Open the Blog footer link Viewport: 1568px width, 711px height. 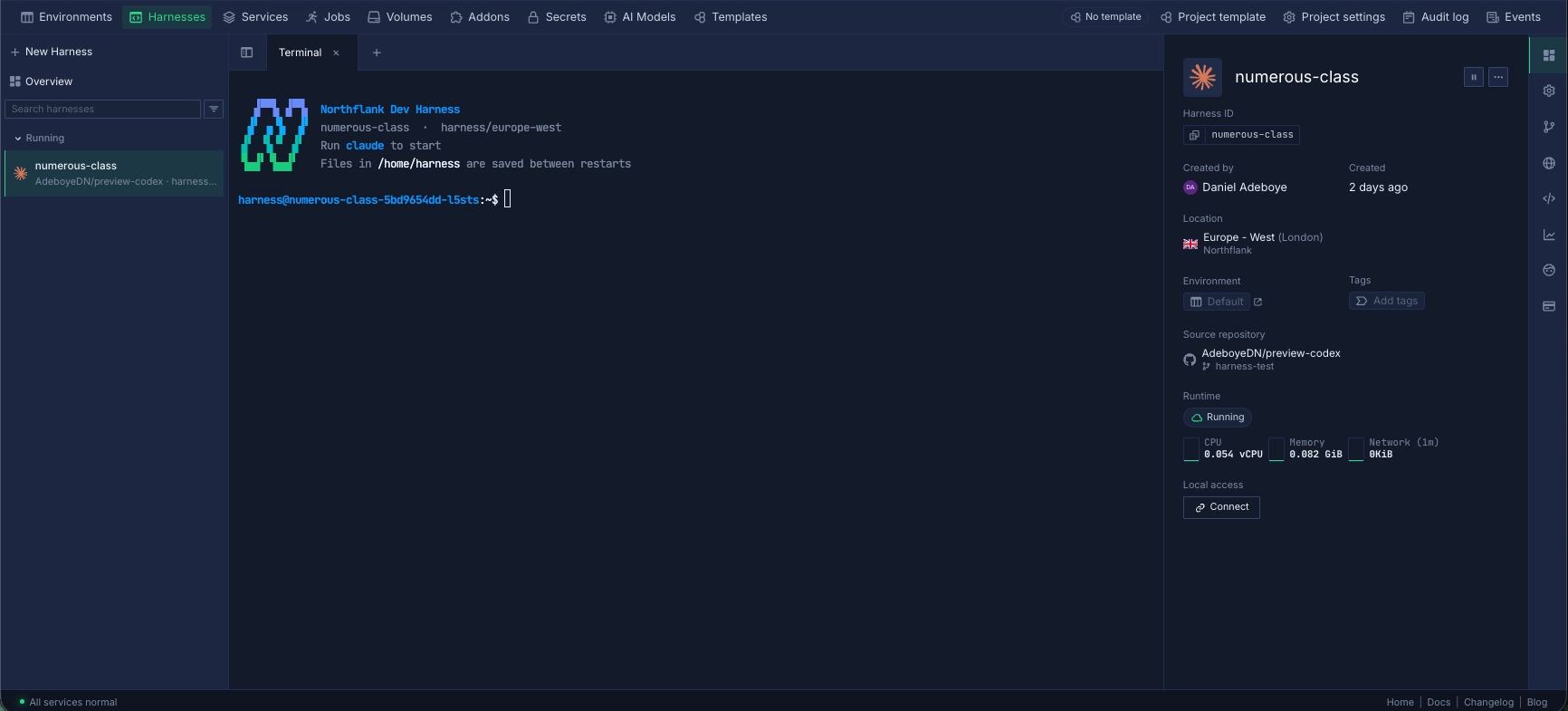tap(1537, 702)
